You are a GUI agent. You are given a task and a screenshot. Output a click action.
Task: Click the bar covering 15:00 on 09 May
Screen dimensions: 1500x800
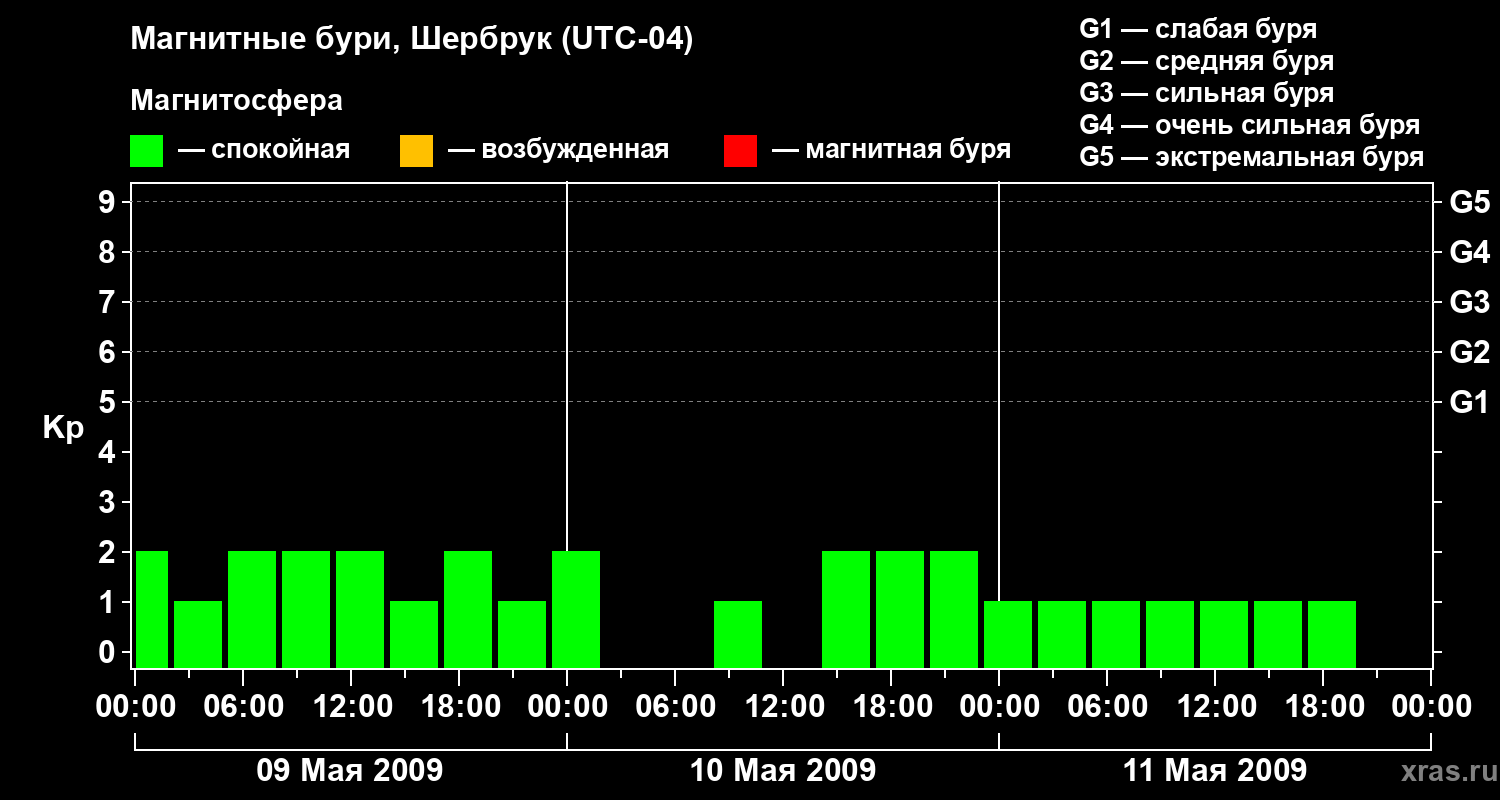tap(414, 634)
